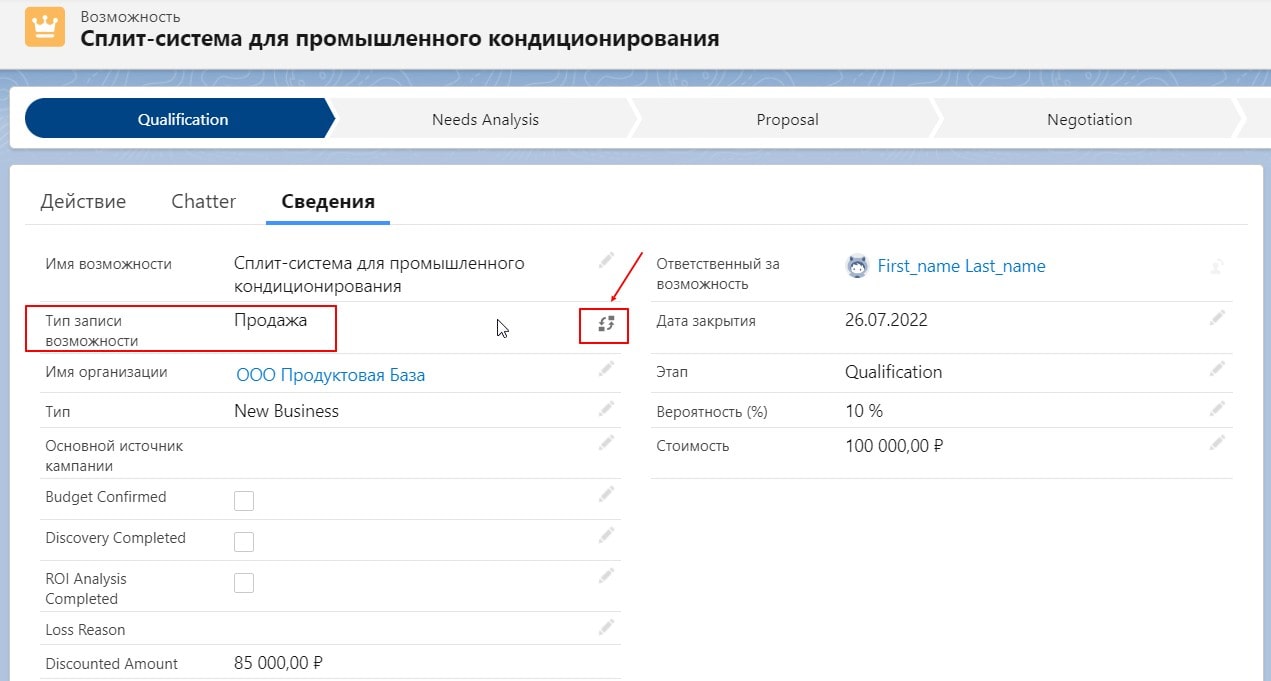Click the owner avatar icon

coord(857,266)
